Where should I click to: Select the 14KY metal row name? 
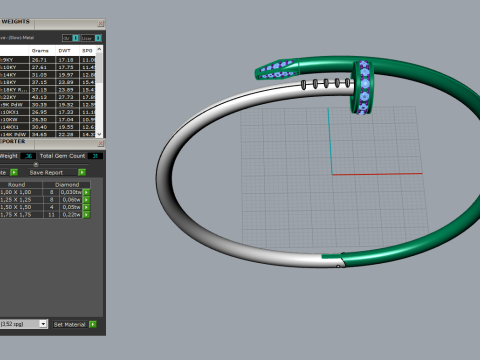[x=9, y=75]
